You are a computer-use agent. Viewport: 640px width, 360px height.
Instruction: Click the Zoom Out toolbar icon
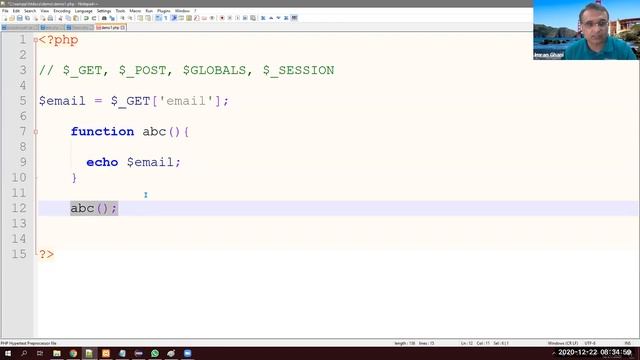click(130, 18)
